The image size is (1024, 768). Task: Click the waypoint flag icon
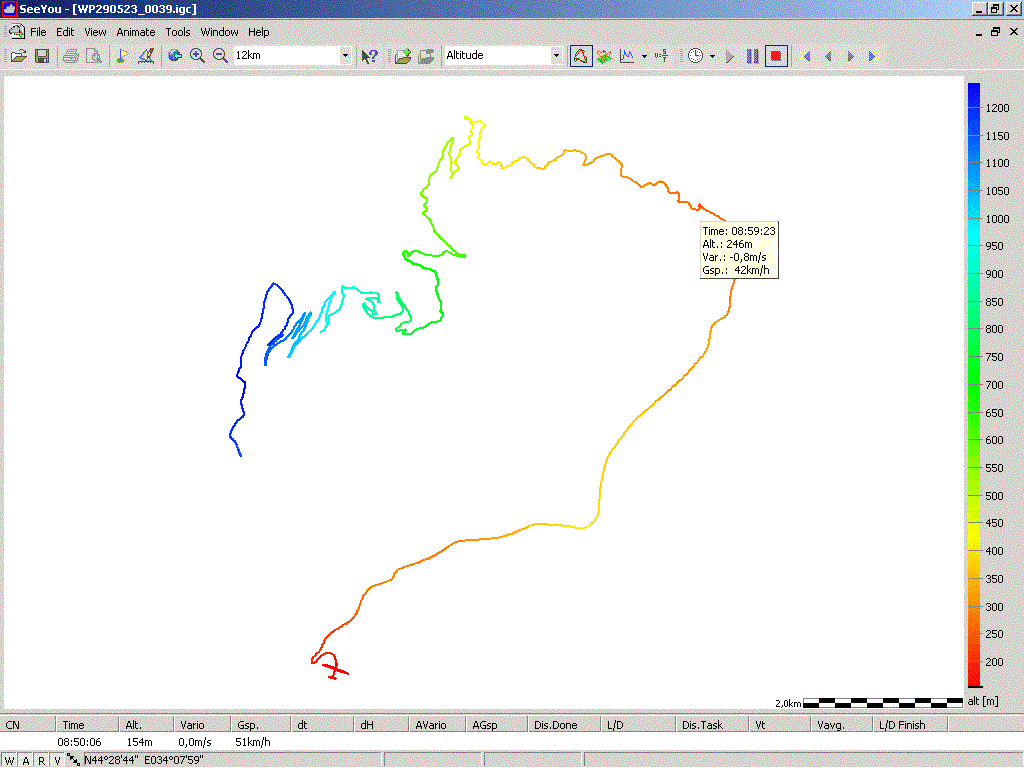(122, 56)
